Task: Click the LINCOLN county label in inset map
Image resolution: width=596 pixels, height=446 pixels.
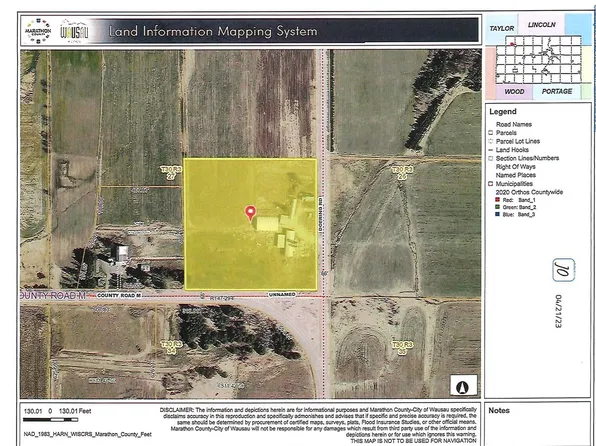Action: pos(541,25)
